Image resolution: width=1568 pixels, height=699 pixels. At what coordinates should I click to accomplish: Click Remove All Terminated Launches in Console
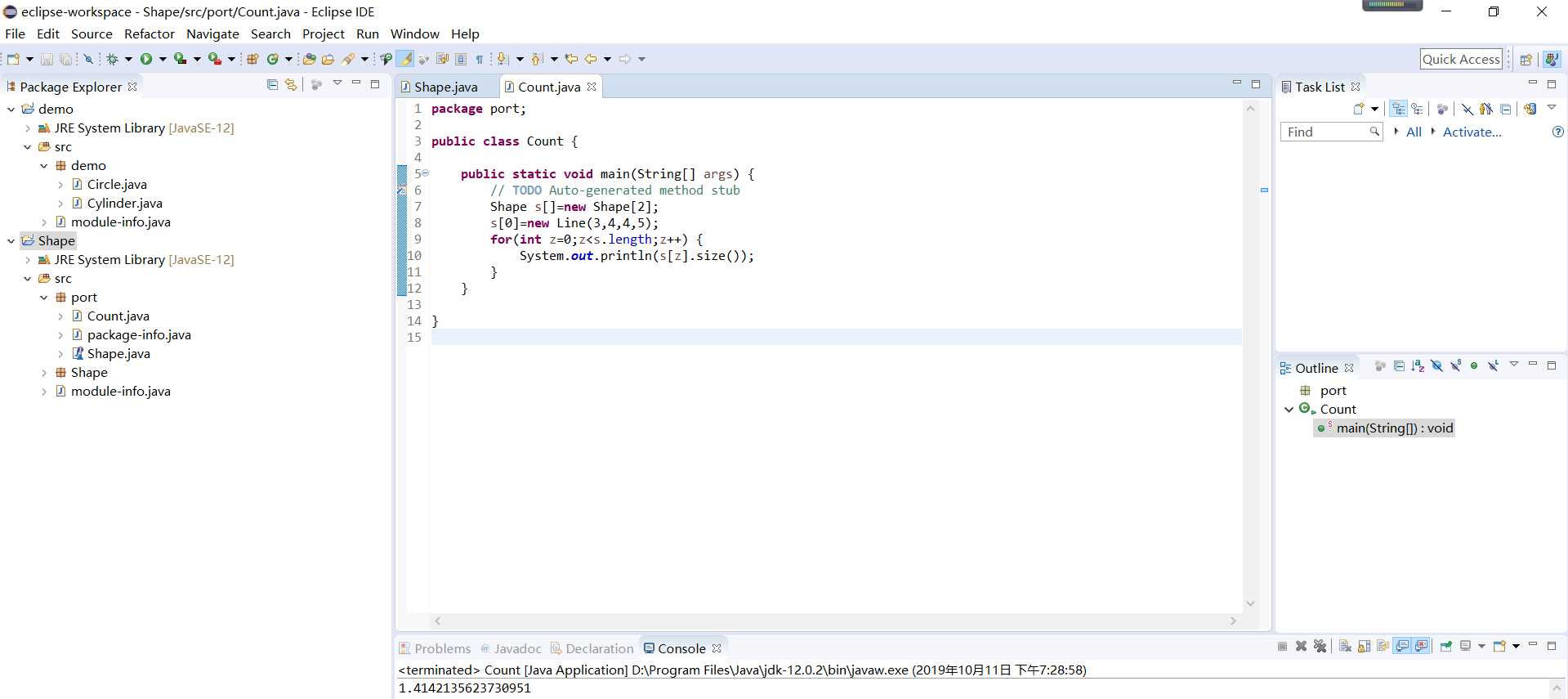[x=1320, y=646]
